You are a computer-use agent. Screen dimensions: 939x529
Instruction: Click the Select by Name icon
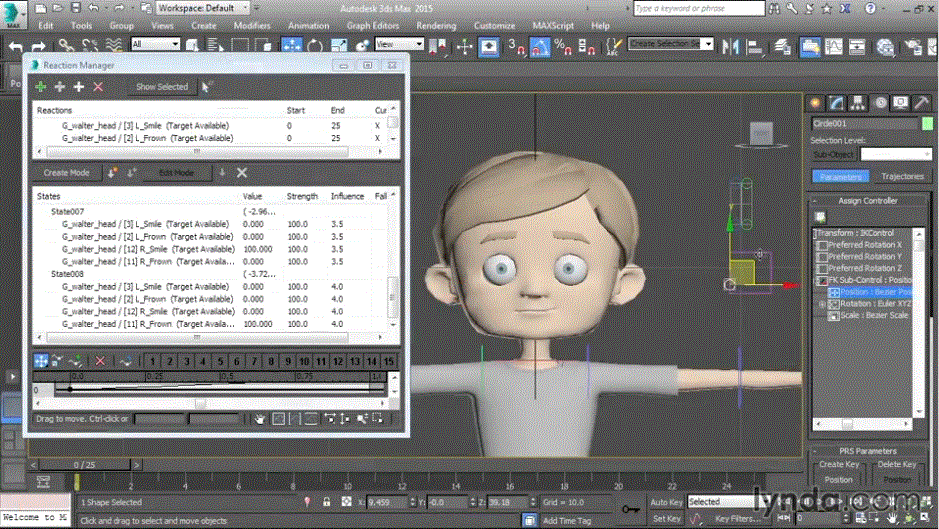[x=215, y=45]
